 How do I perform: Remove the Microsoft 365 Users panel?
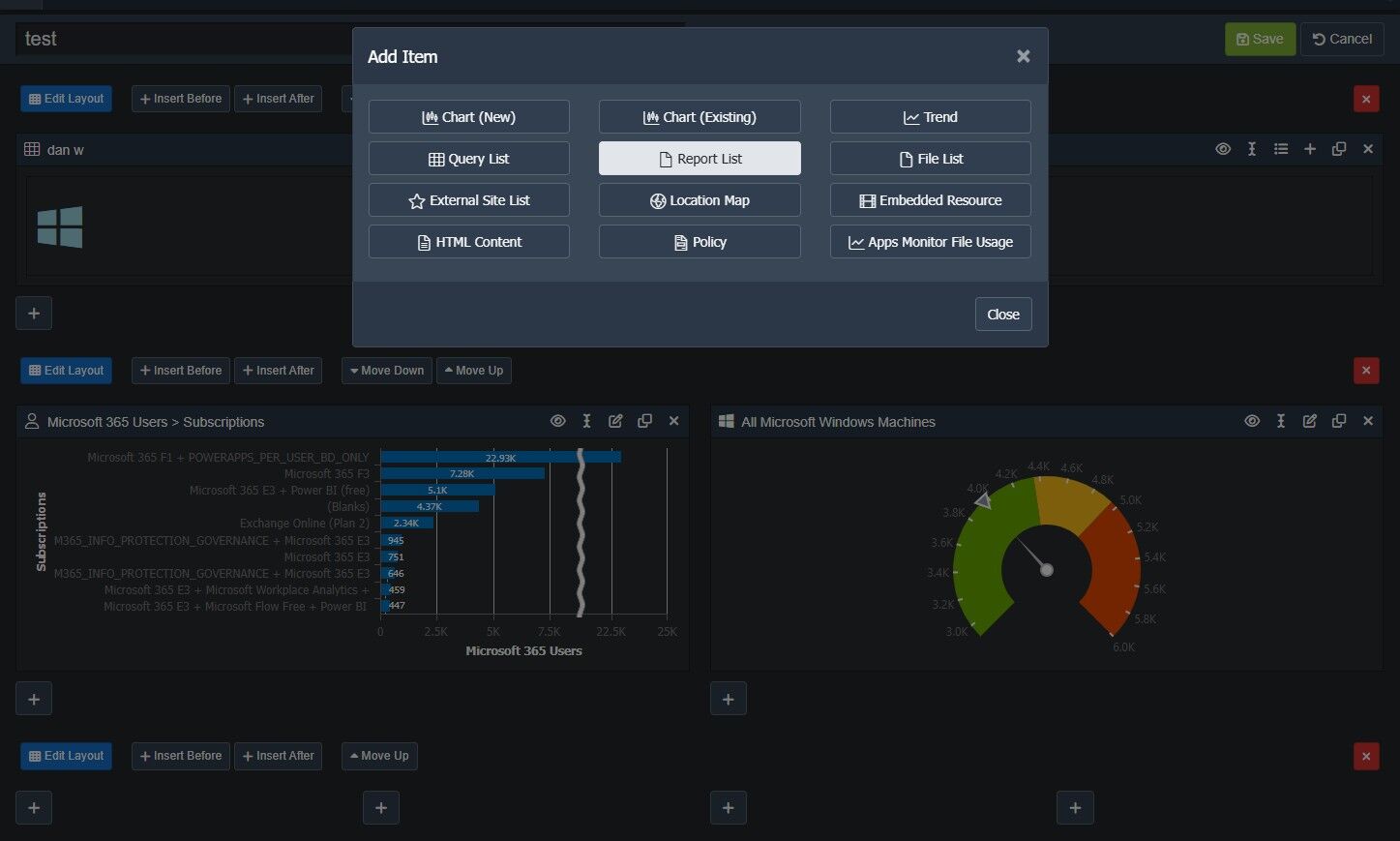tap(673, 421)
